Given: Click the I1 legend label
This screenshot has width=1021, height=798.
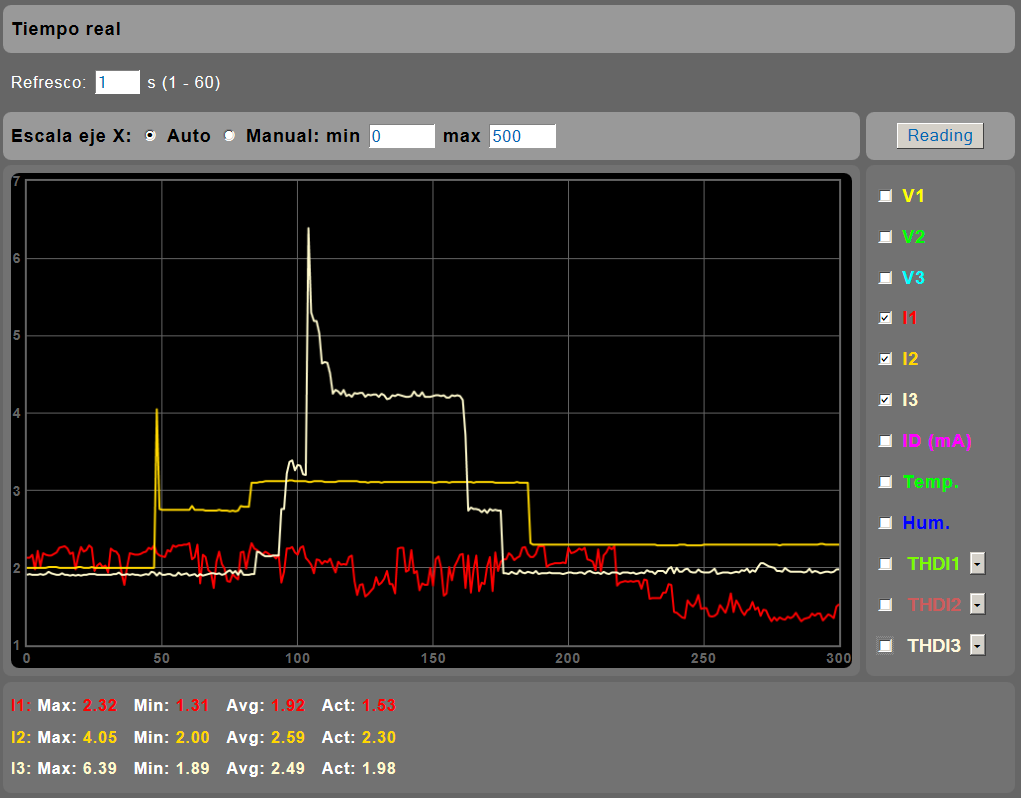Looking at the screenshot, I should point(910,318).
